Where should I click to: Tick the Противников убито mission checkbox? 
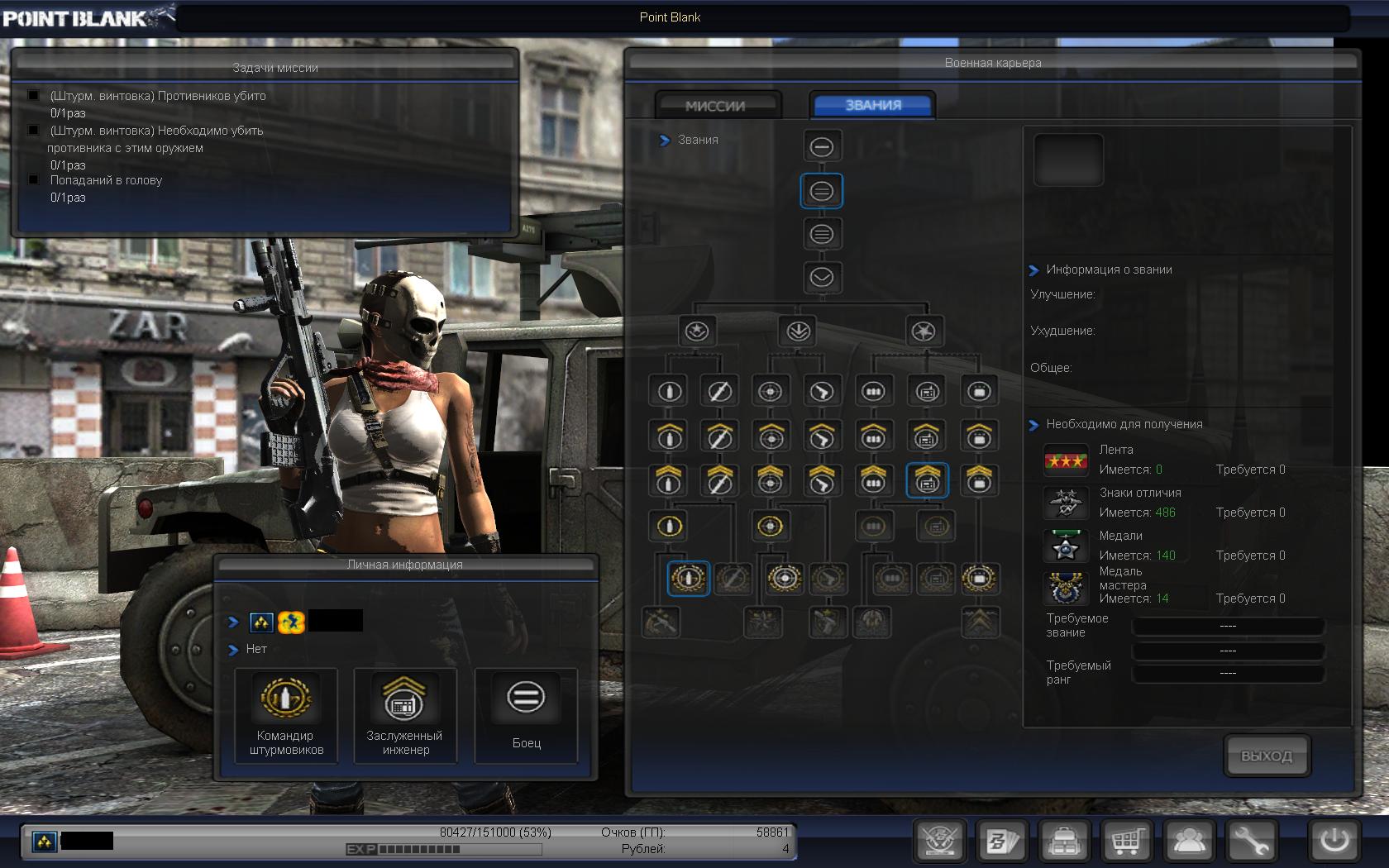pos(34,95)
